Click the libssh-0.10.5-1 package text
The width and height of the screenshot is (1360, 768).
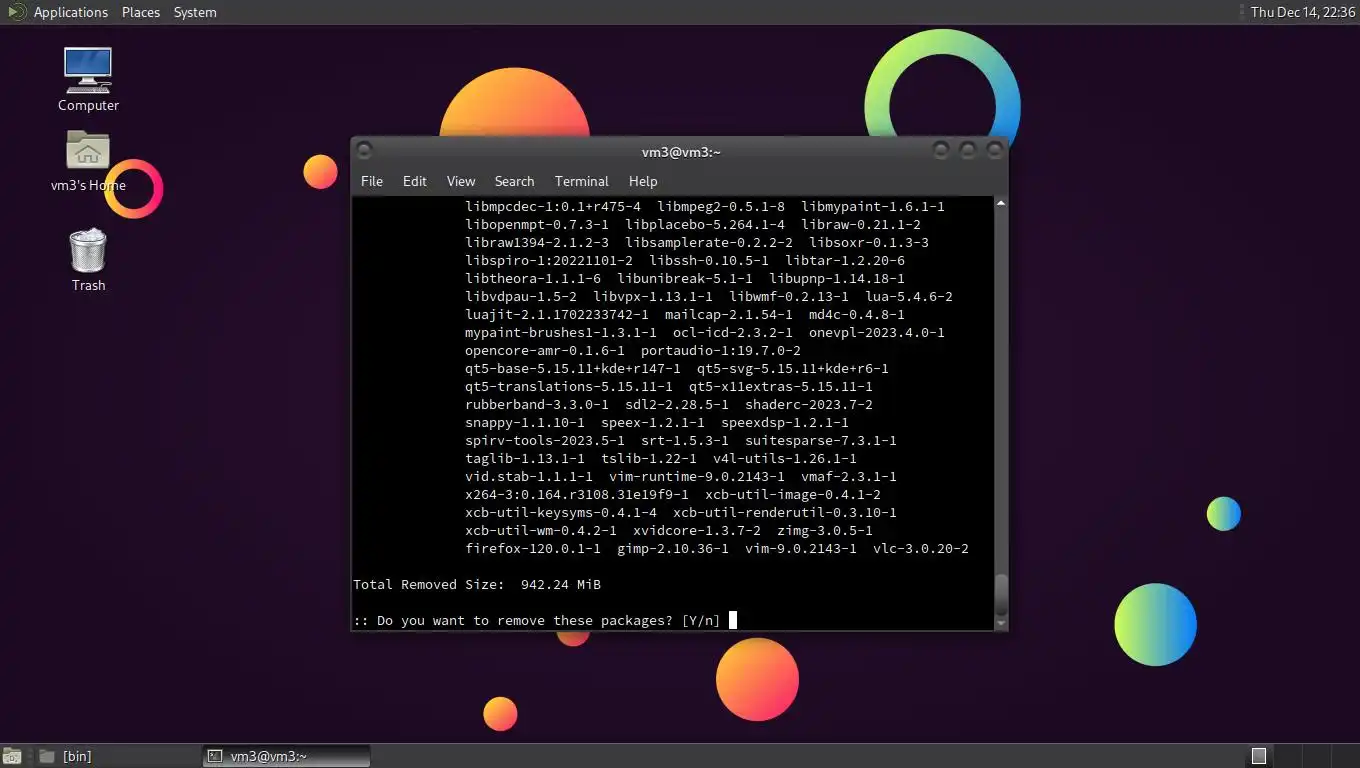(x=709, y=261)
